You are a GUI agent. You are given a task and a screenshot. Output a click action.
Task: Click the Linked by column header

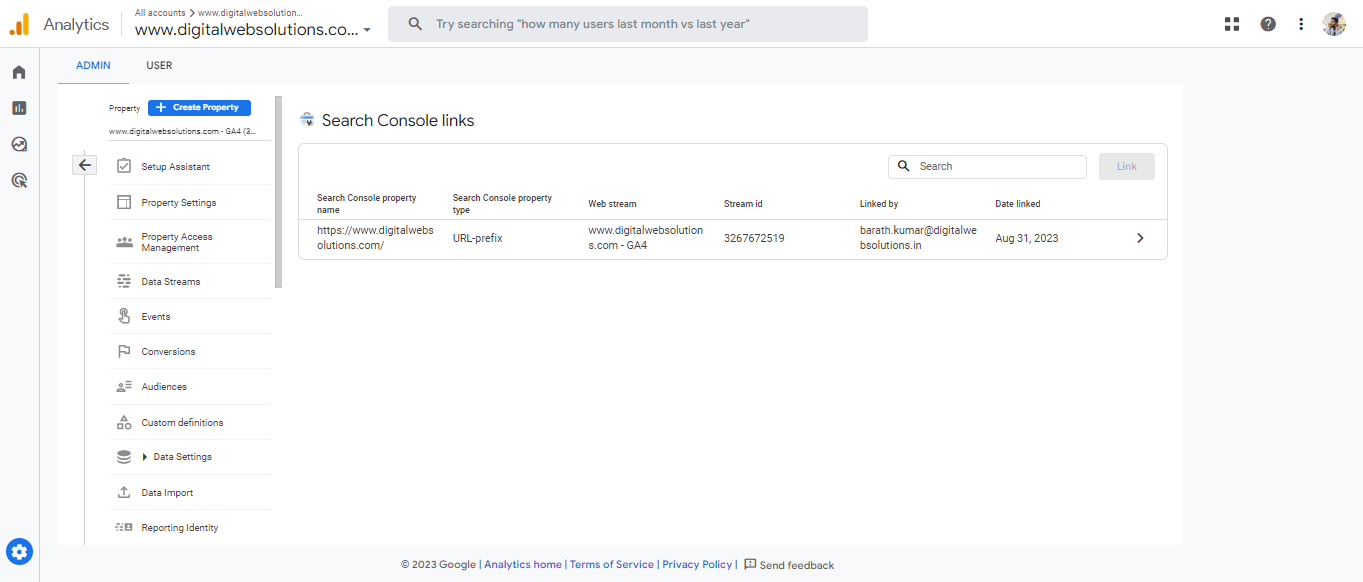(879, 204)
